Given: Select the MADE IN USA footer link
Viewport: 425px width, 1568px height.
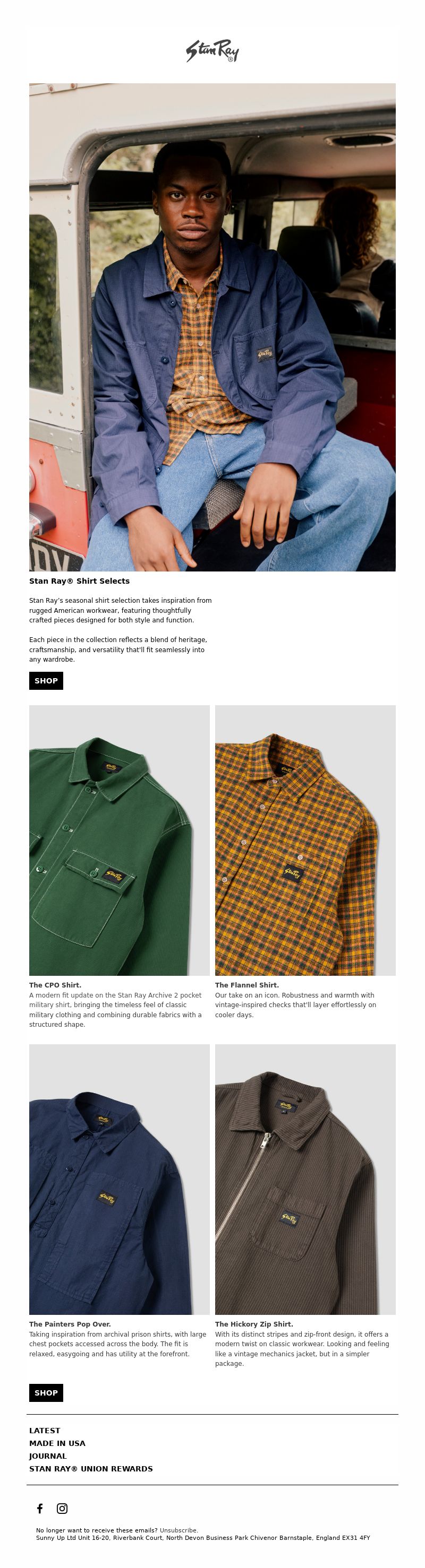Looking at the screenshot, I should [57, 1443].
